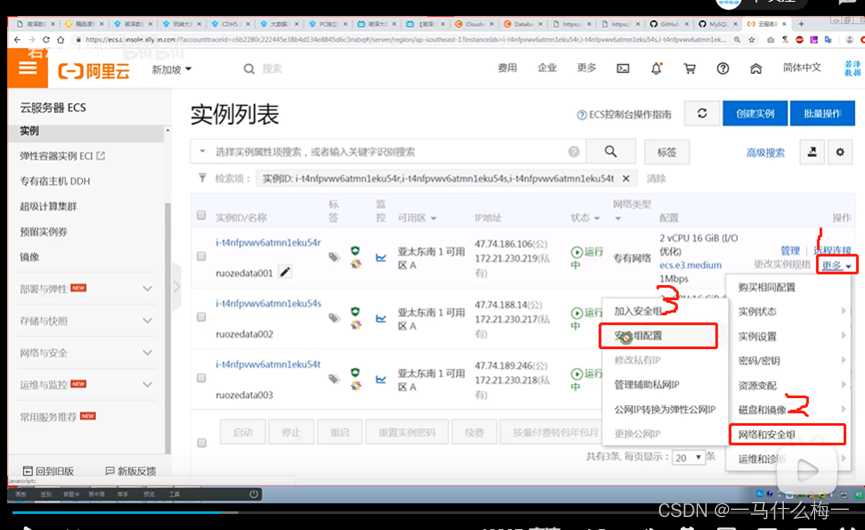865x530 pixels.
Task: Click tag icon for ruozedata001
Action: point(334,257)
